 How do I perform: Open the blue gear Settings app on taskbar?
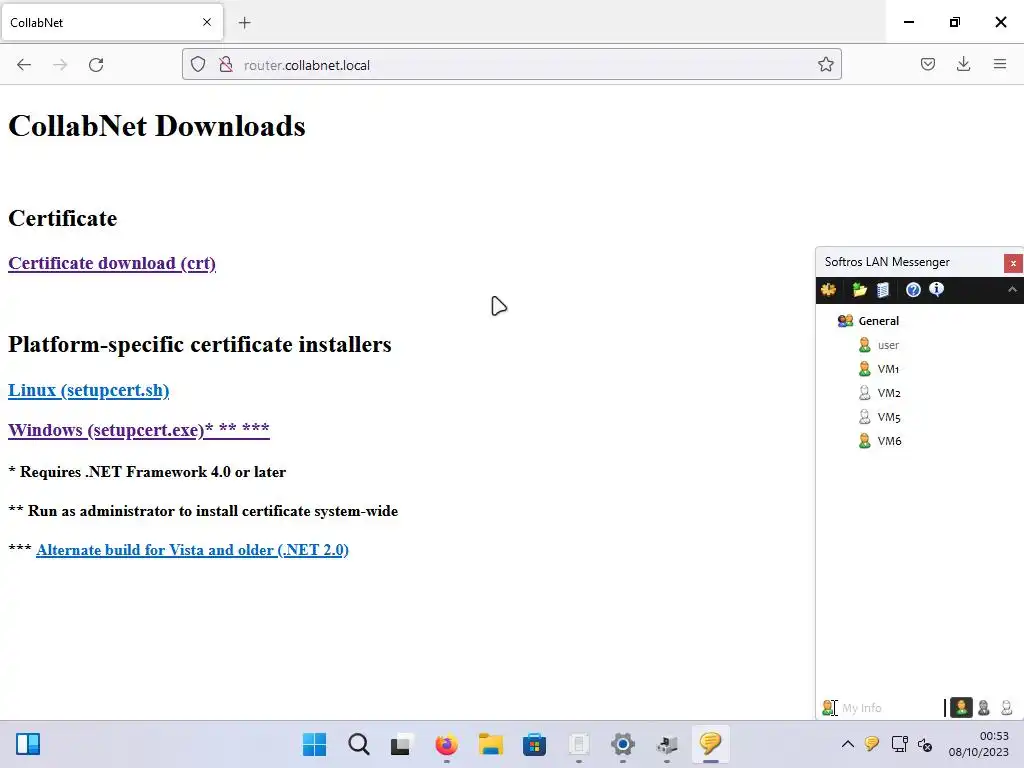(623, 744)
